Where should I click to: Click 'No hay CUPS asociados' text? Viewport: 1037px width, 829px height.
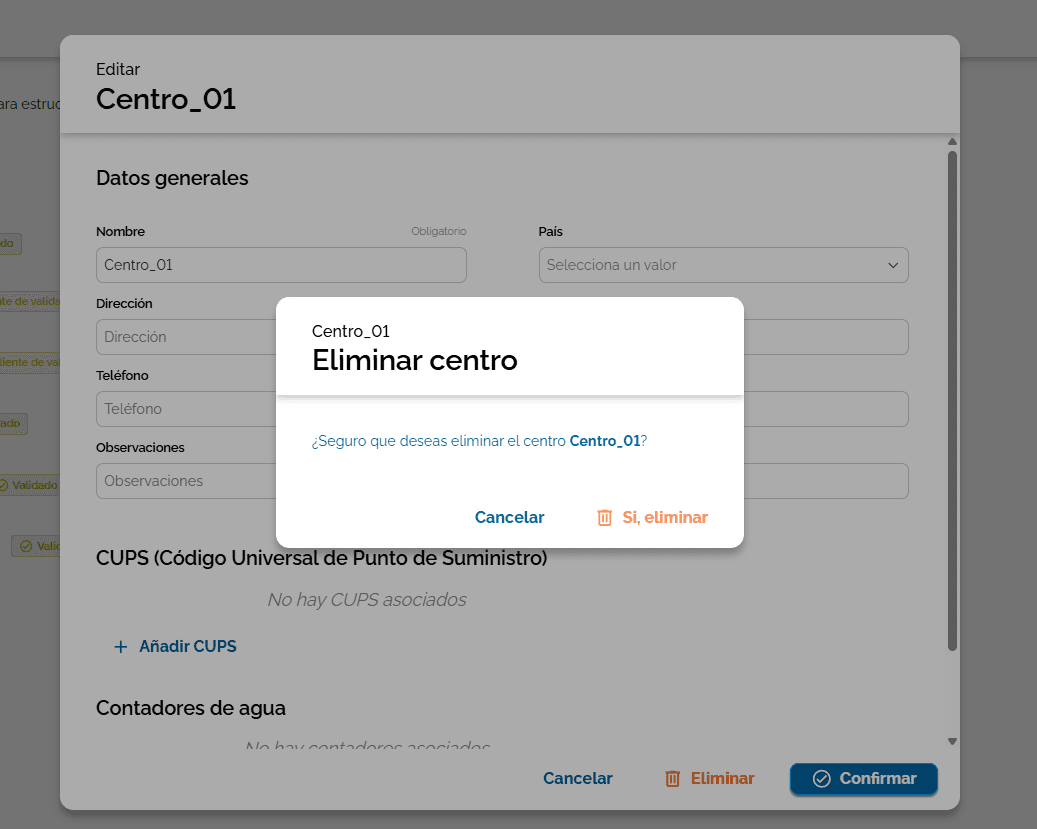[367, 600]
